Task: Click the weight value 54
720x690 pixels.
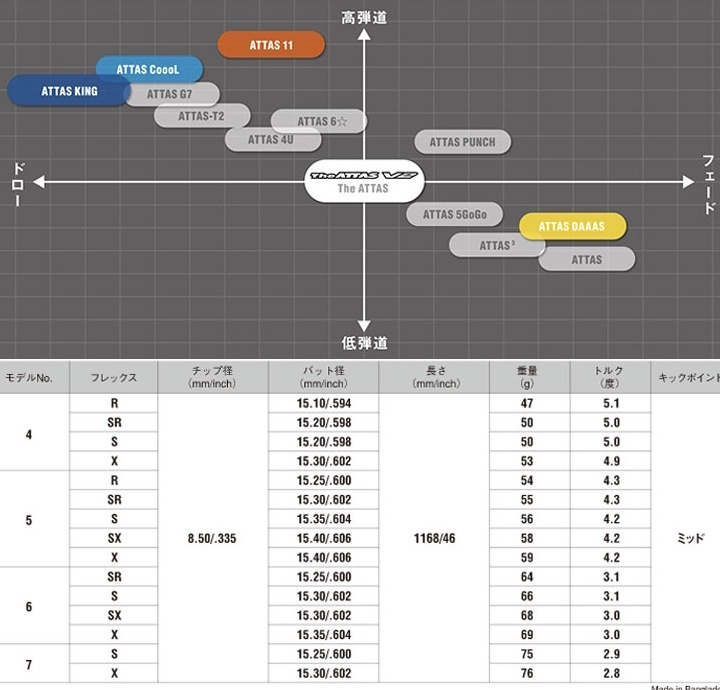Action: (x=527, y=480)
